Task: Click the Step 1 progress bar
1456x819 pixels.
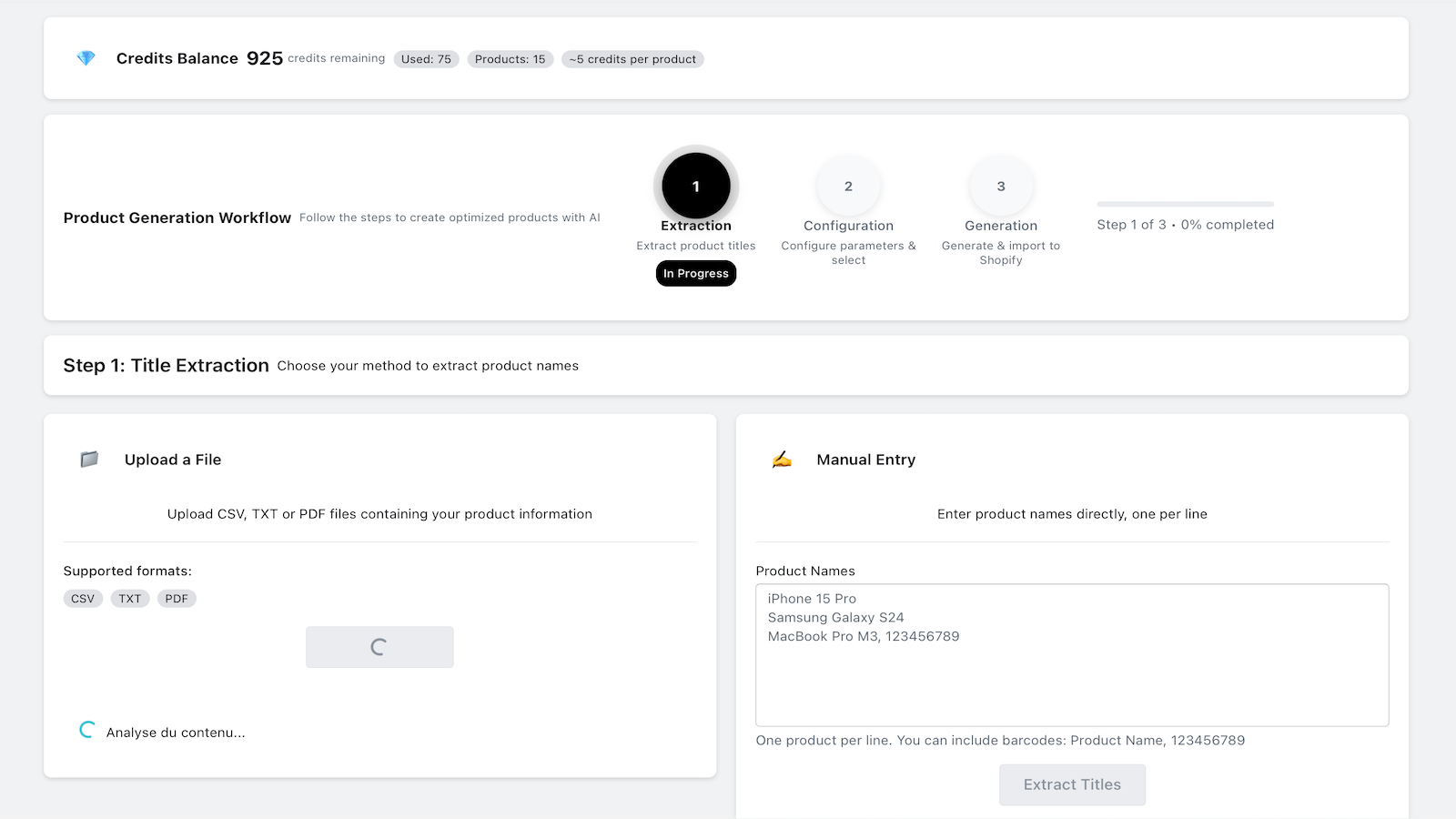Action: tap(1185, 205)
